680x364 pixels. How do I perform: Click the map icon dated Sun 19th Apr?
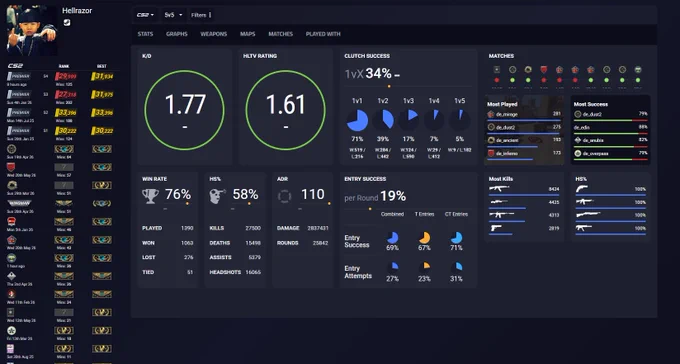click(x=12, y=149)
